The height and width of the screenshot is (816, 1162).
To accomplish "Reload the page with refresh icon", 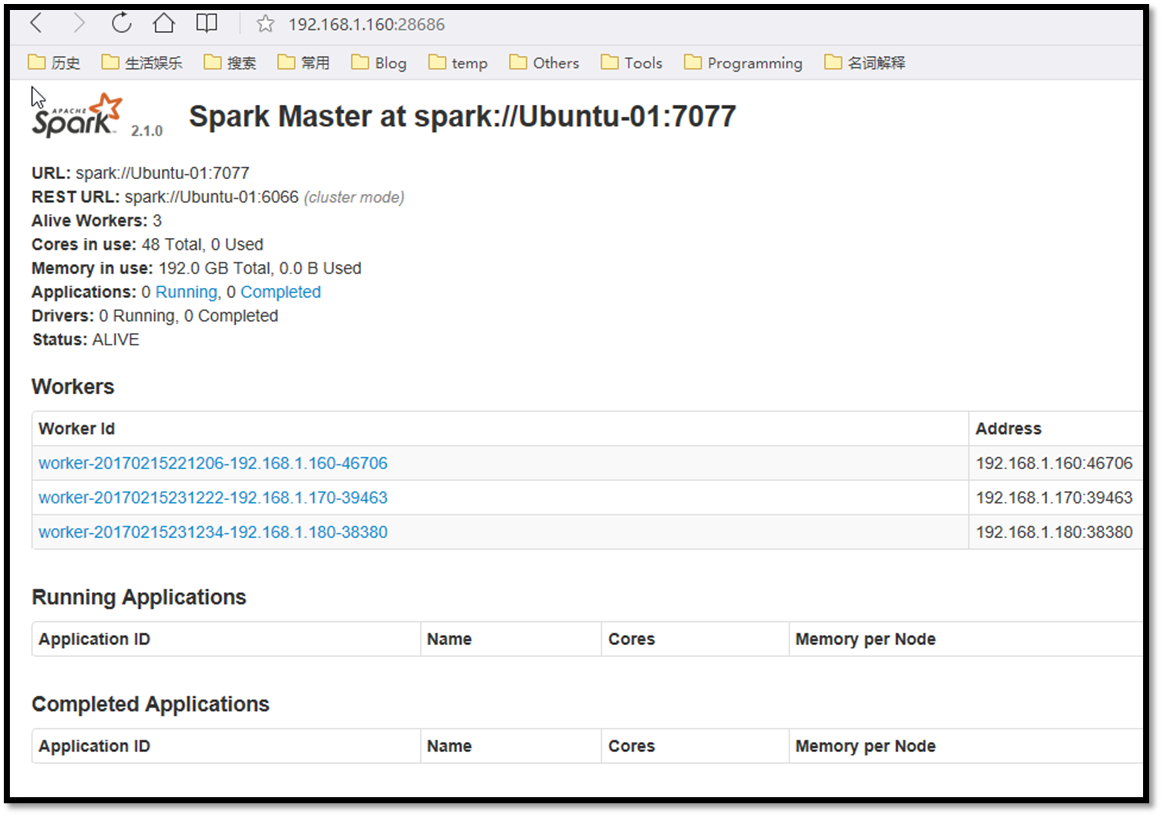I will coord(122,24).
